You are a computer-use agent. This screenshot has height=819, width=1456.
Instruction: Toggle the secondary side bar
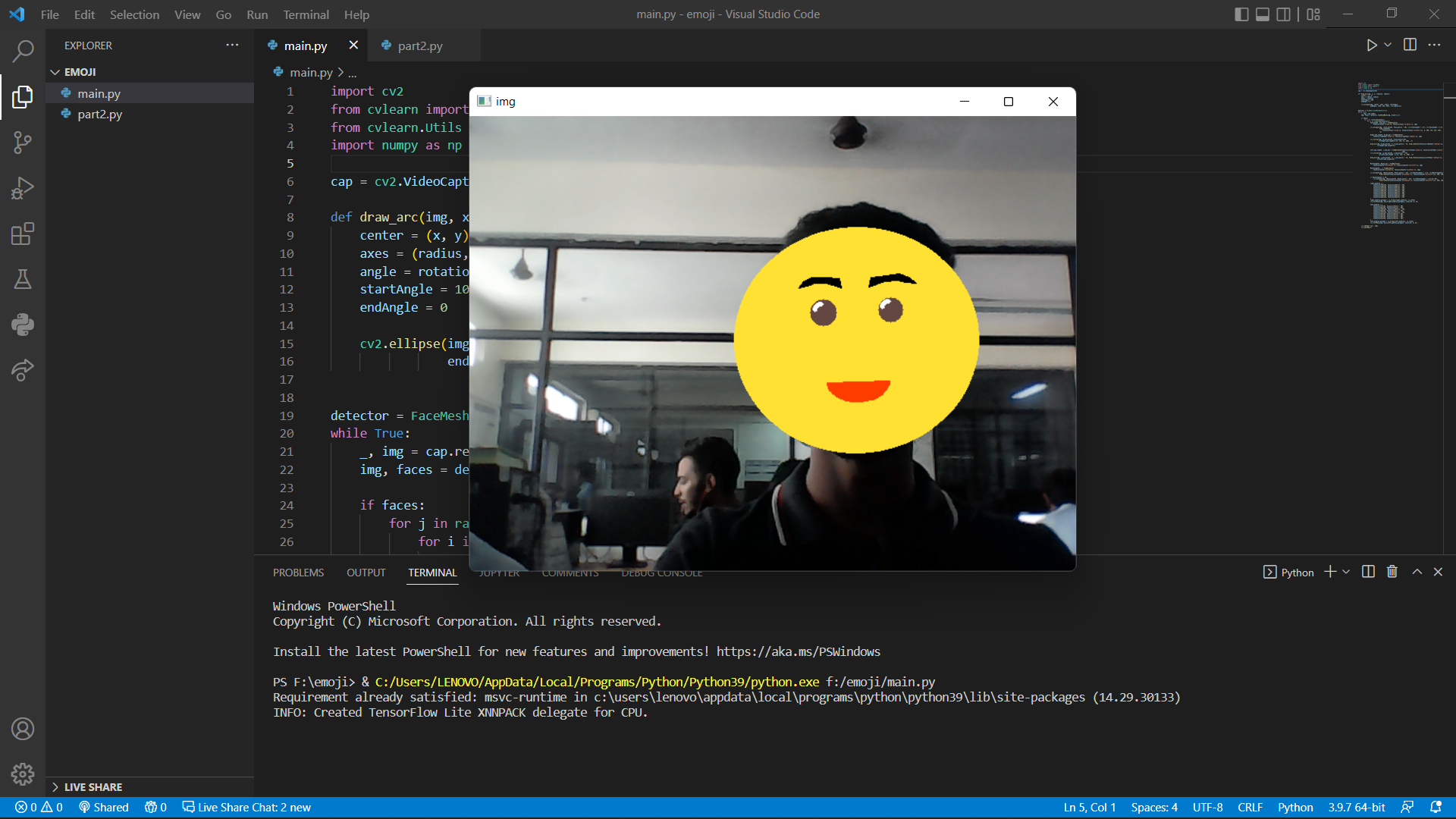click(x=1283, y=14)
